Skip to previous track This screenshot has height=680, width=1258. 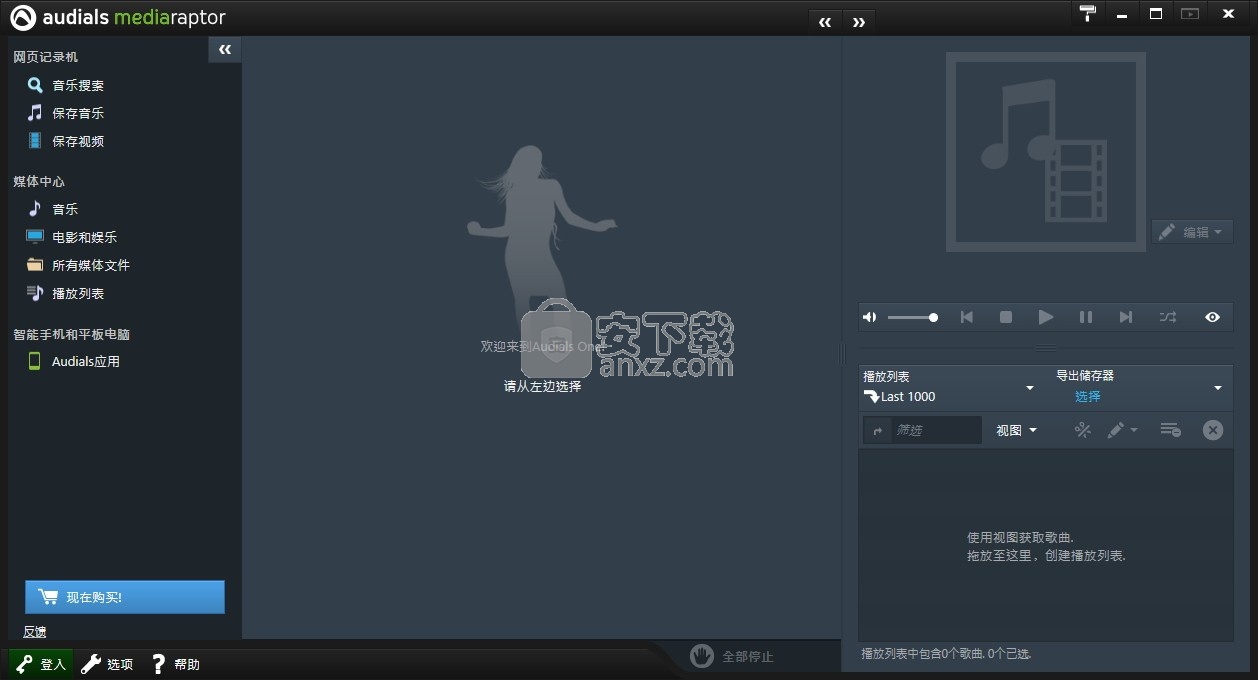(x=966, y=317)
